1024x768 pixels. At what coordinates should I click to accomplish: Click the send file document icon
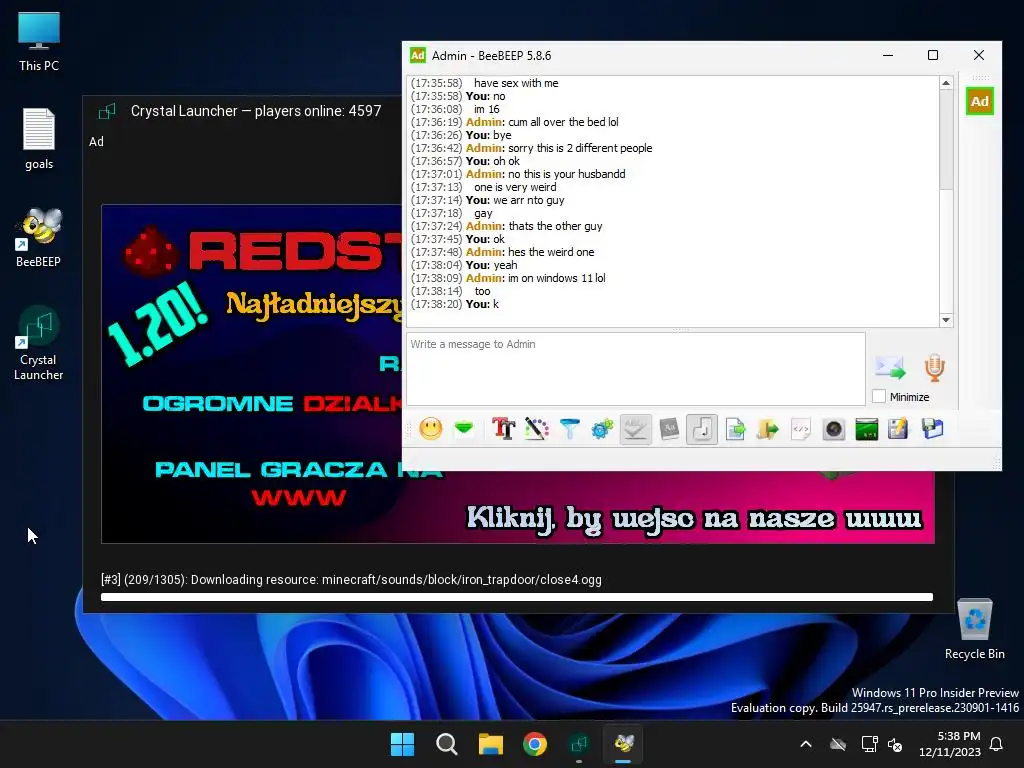pyautogui.click(x=735, y=429)
